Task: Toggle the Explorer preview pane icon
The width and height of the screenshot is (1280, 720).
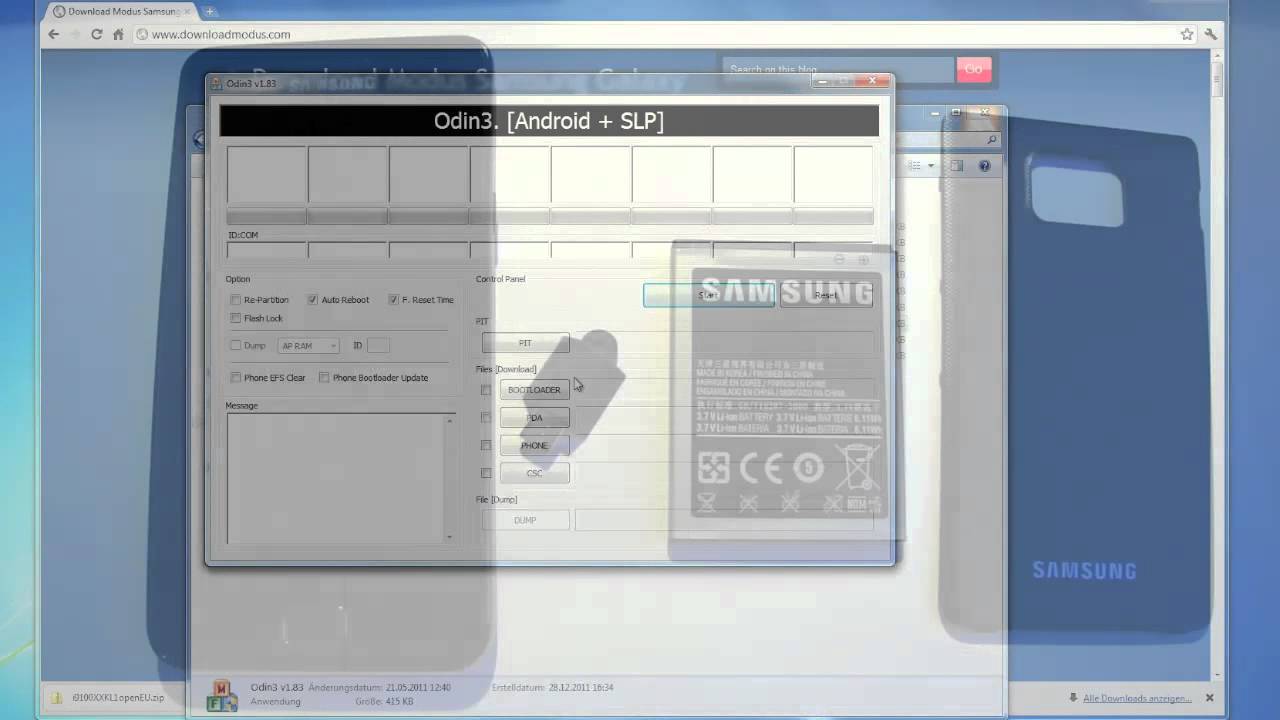Action: point(957,166)
